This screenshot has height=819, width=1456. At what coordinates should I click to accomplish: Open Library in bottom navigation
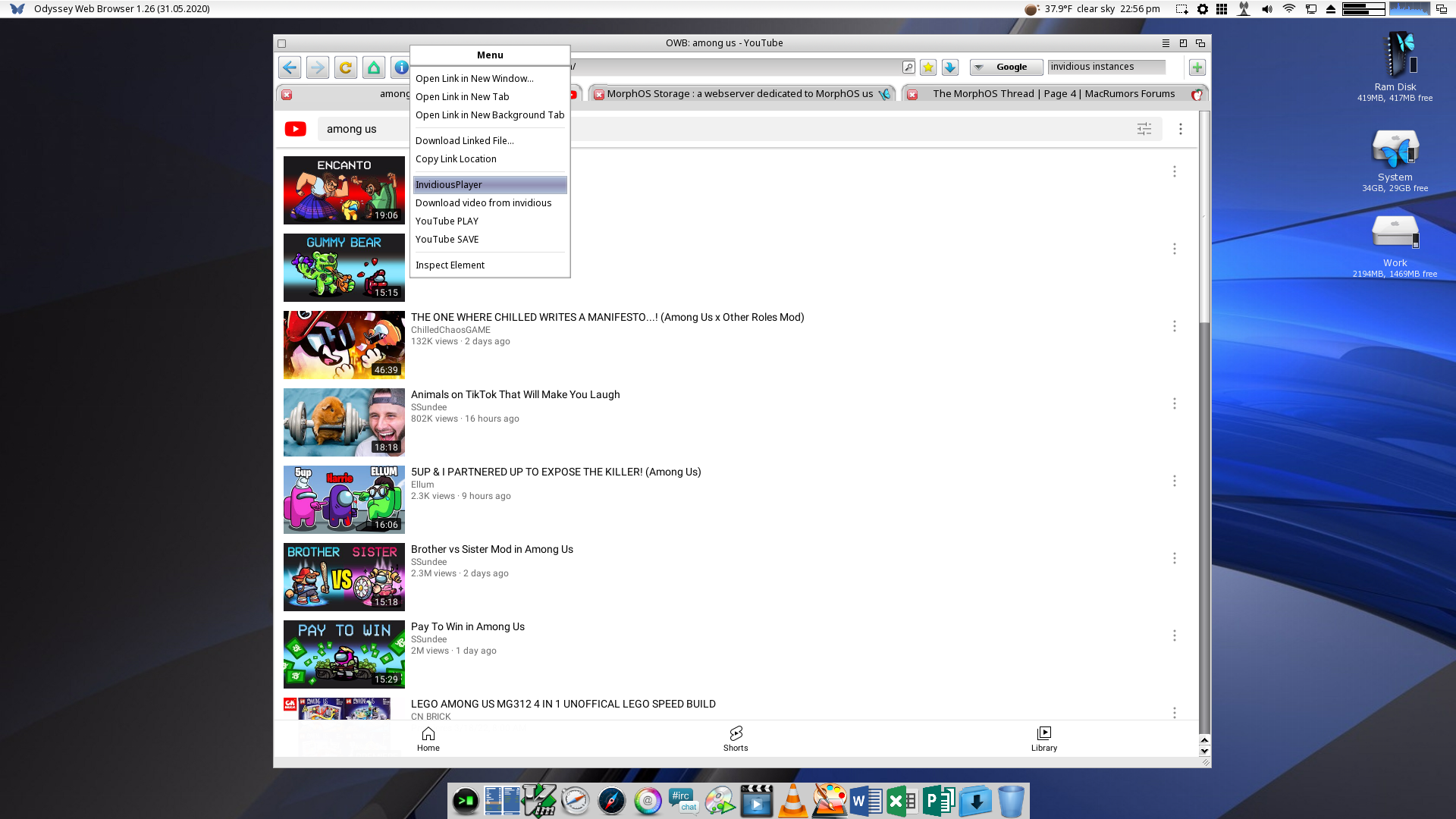coord(1044,739)
